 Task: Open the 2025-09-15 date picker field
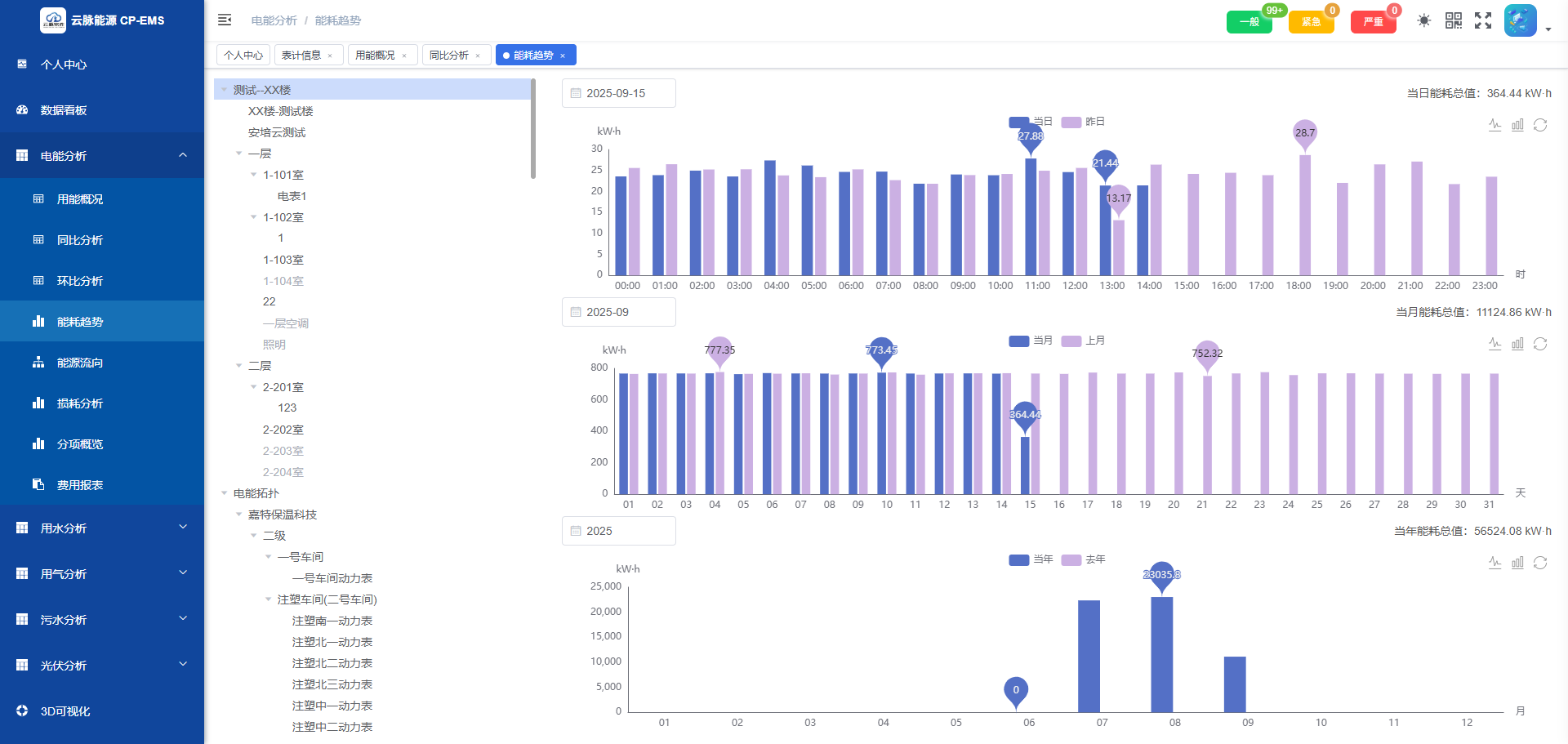618,93
